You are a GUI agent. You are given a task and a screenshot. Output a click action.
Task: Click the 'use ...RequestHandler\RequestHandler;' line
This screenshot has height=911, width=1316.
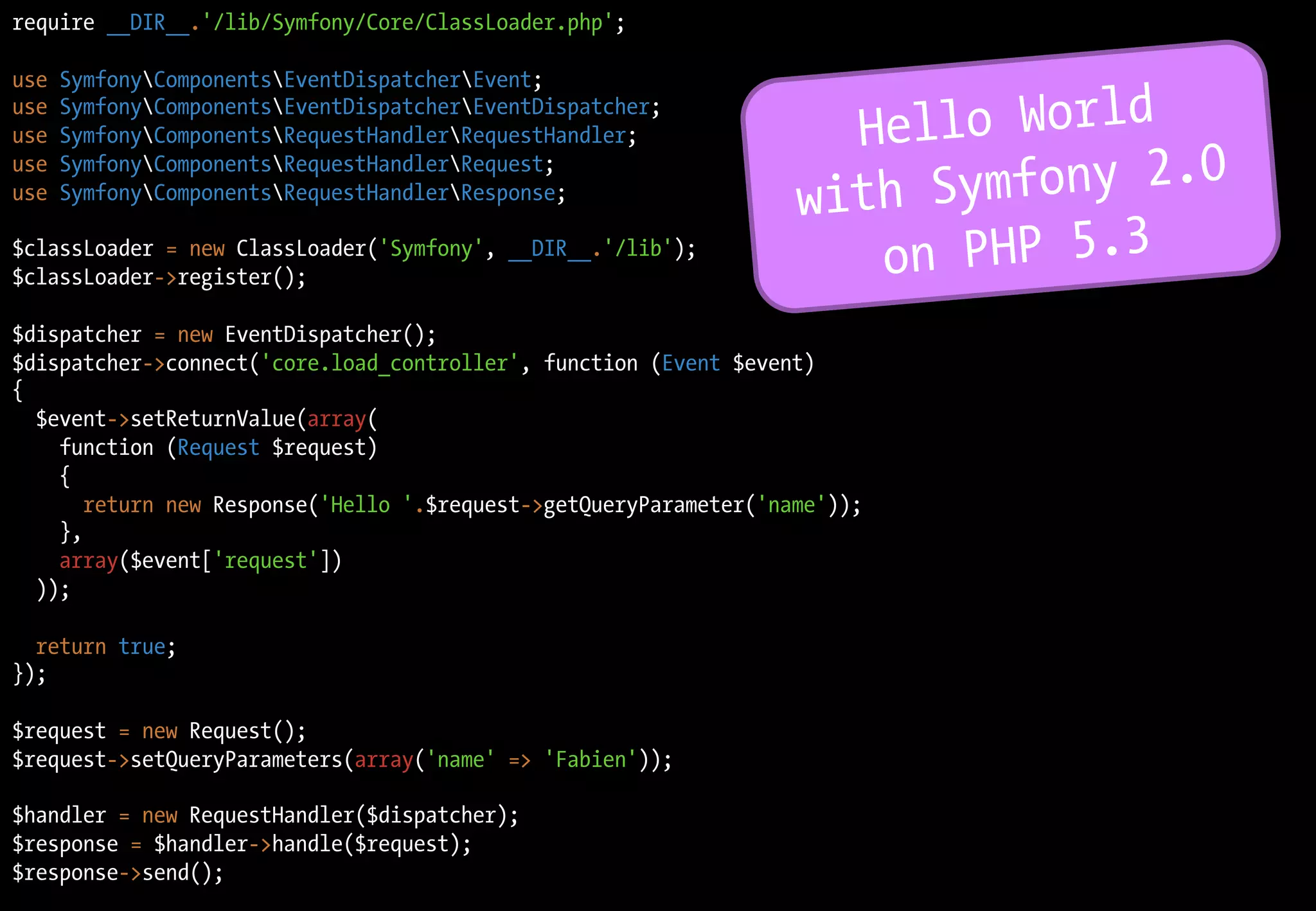(325, 136)
